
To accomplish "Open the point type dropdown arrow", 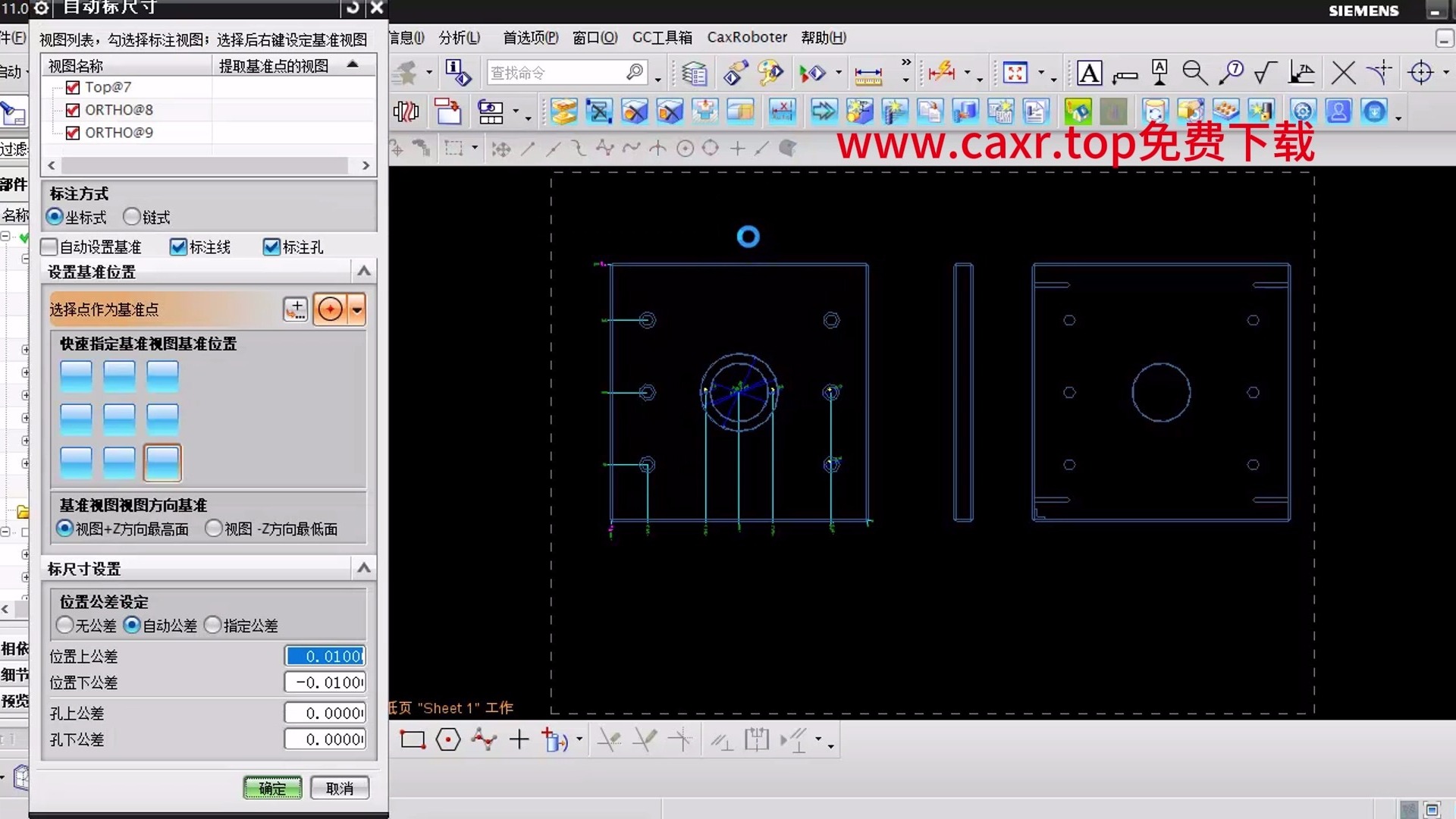I will 357,309.
